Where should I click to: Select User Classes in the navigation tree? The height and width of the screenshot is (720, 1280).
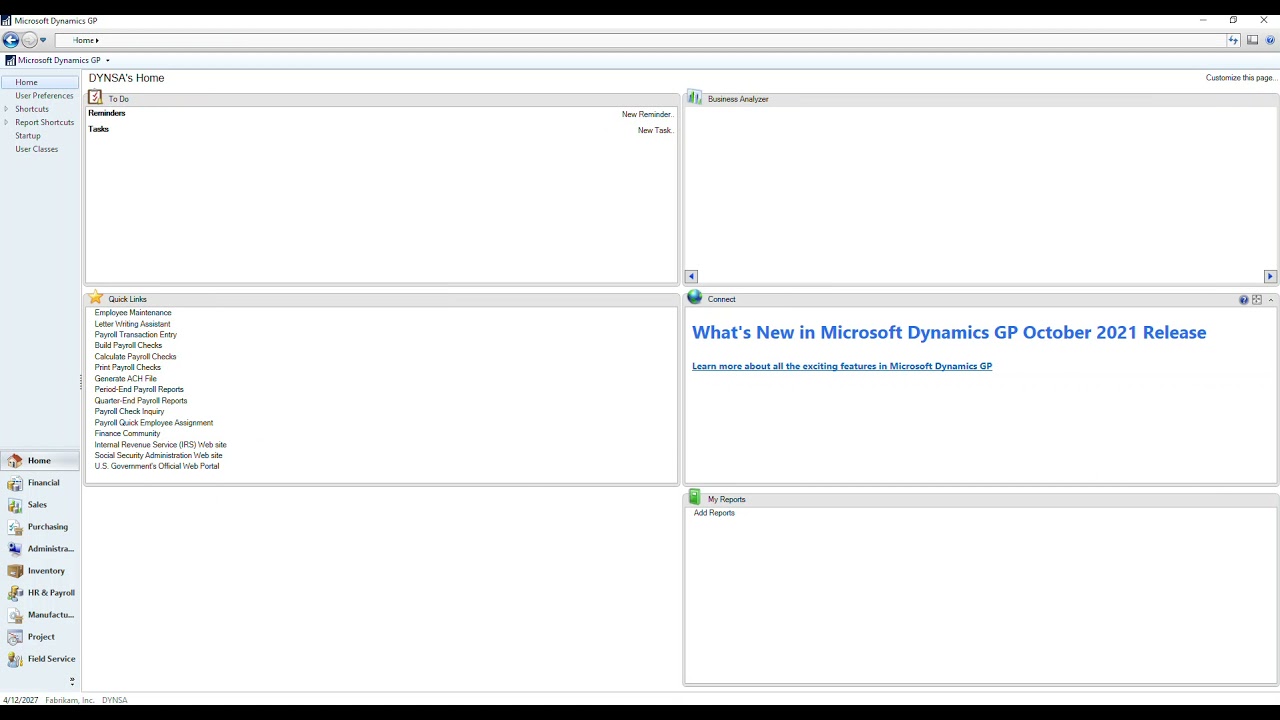point(36,149)
